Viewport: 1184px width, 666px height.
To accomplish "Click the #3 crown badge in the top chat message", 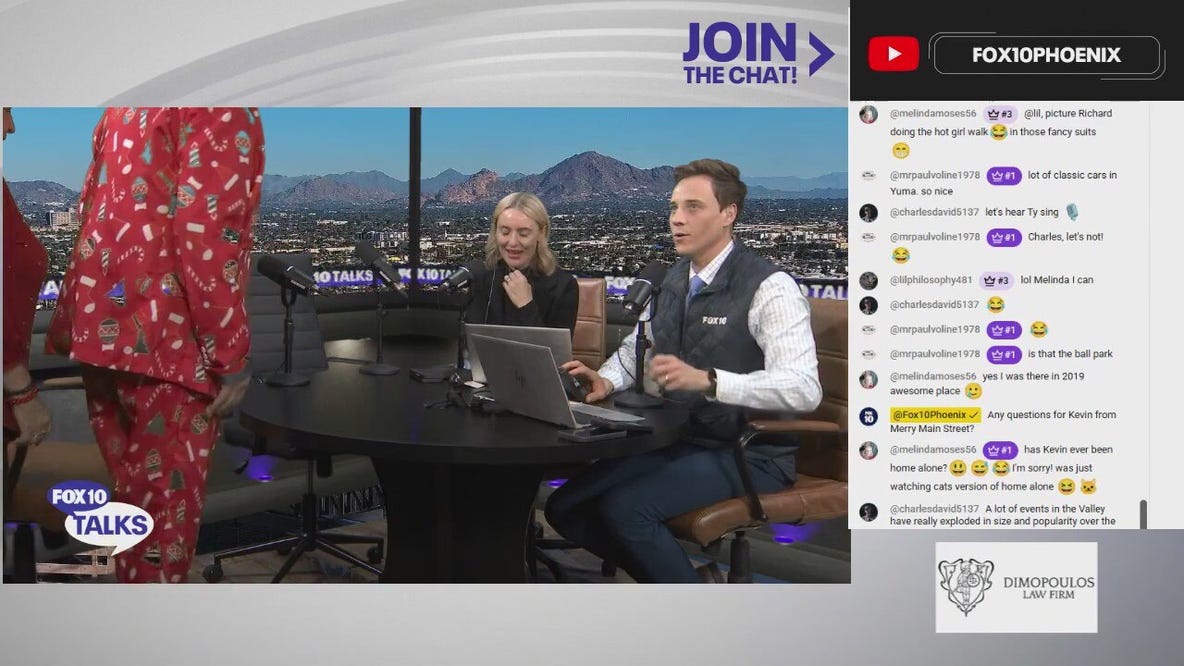I will 999,114.
